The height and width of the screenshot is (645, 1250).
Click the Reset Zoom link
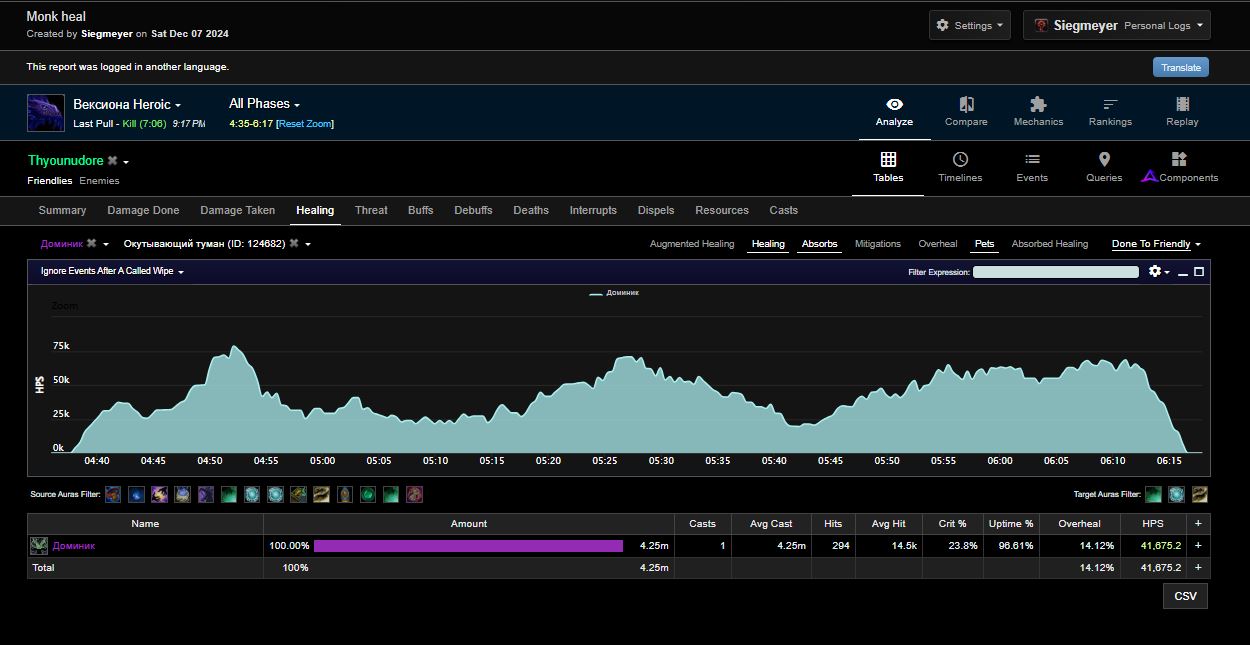pos(305,124)
